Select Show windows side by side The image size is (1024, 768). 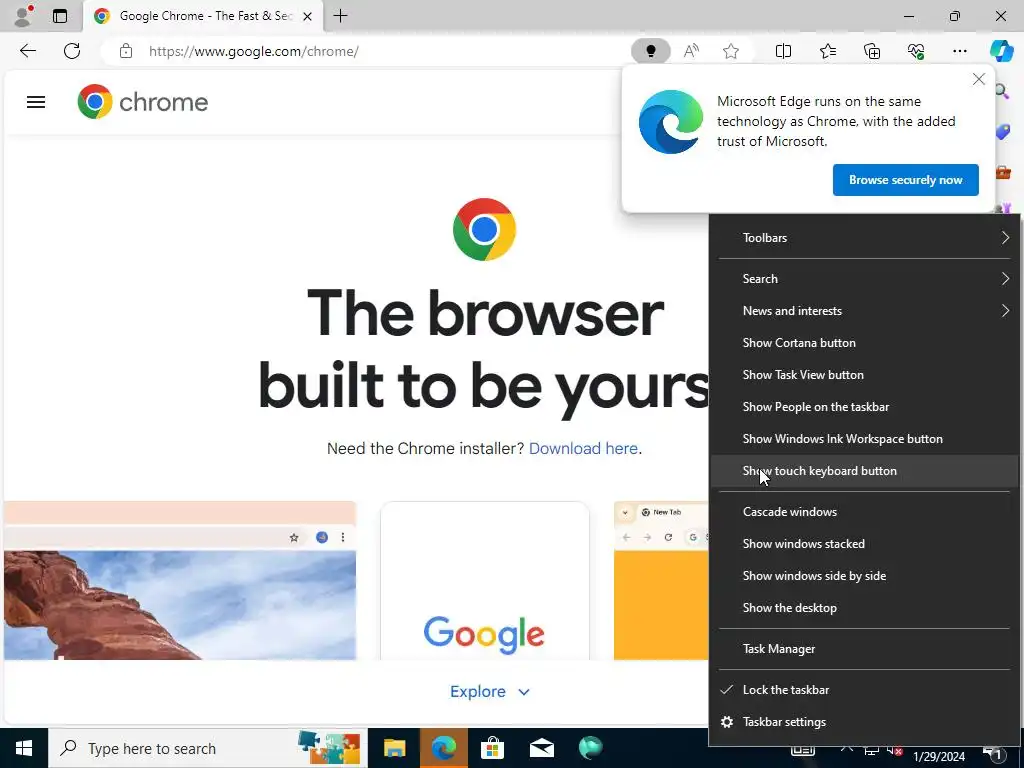pos(865,576)
